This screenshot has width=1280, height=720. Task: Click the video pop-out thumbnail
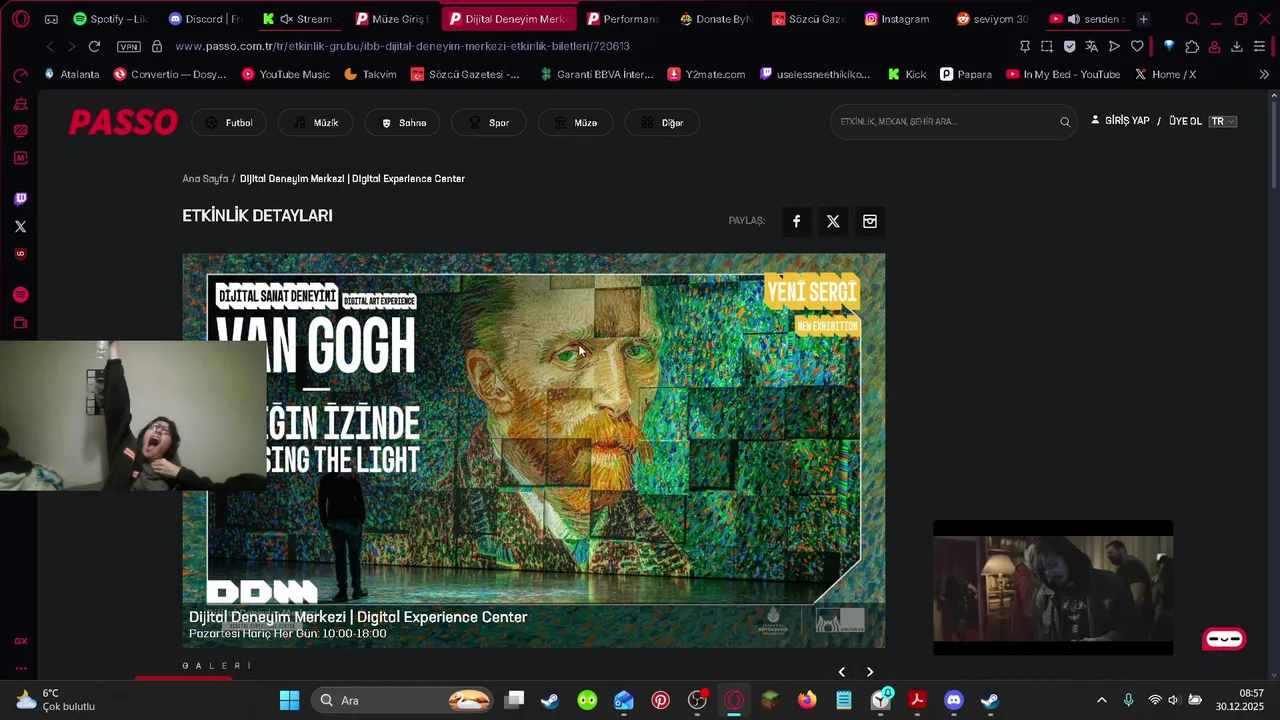point(1053,588)
